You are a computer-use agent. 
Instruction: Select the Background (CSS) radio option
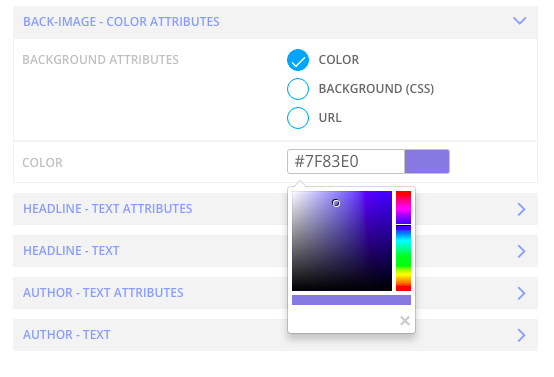298,89
